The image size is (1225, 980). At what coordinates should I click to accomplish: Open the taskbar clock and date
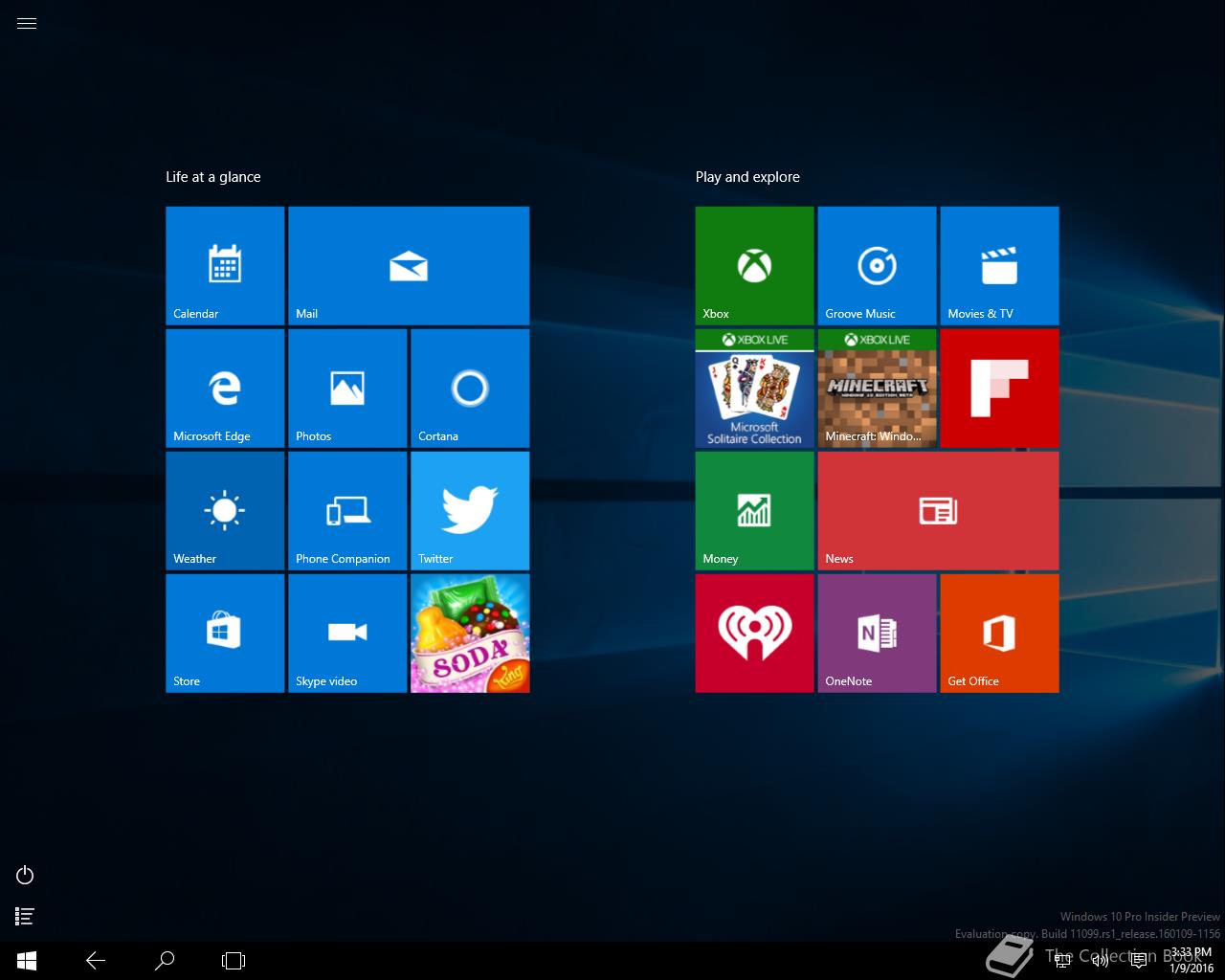point(1192,961)
